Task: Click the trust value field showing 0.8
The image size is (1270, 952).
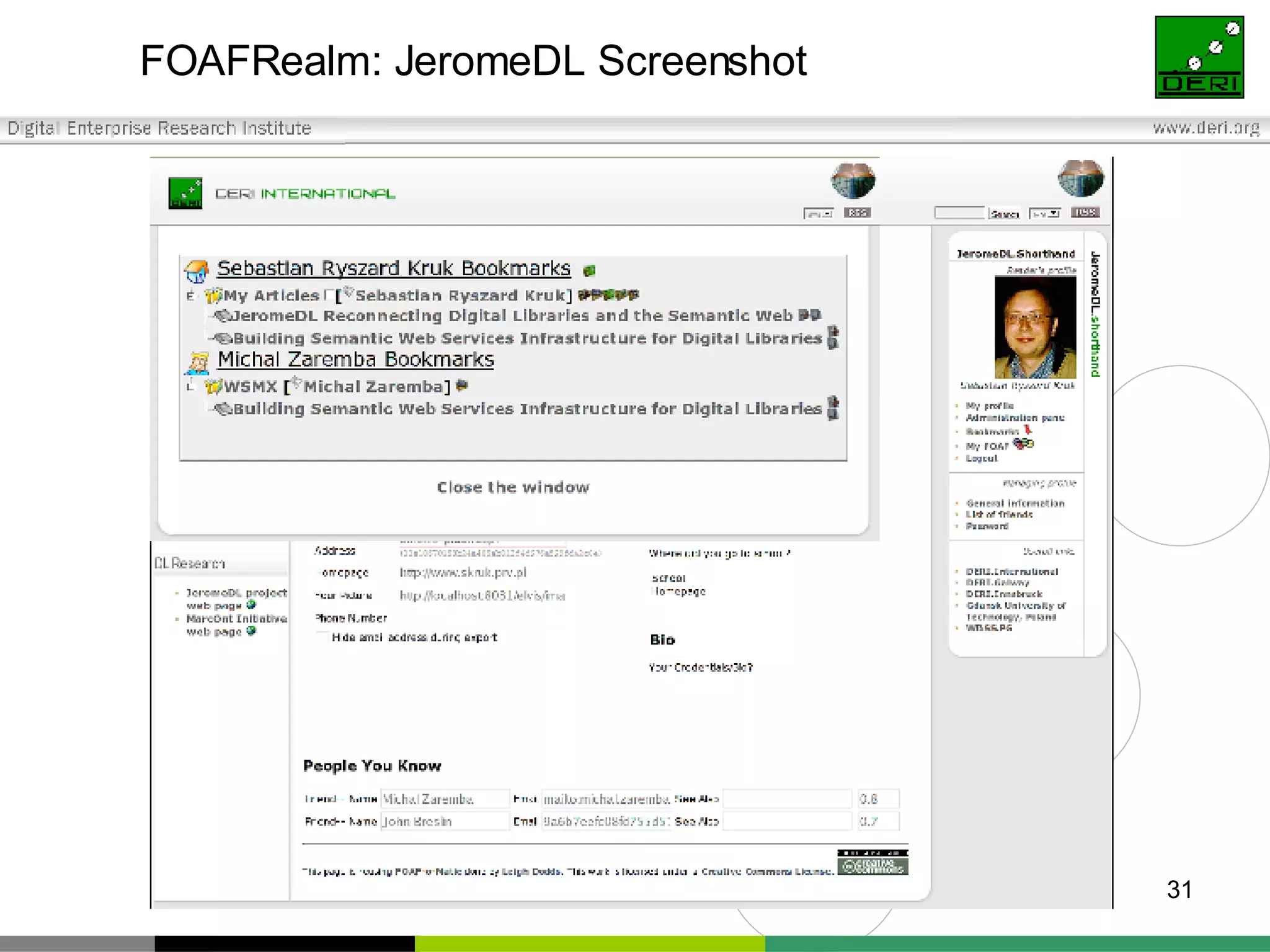Action: tap(878, 799)
